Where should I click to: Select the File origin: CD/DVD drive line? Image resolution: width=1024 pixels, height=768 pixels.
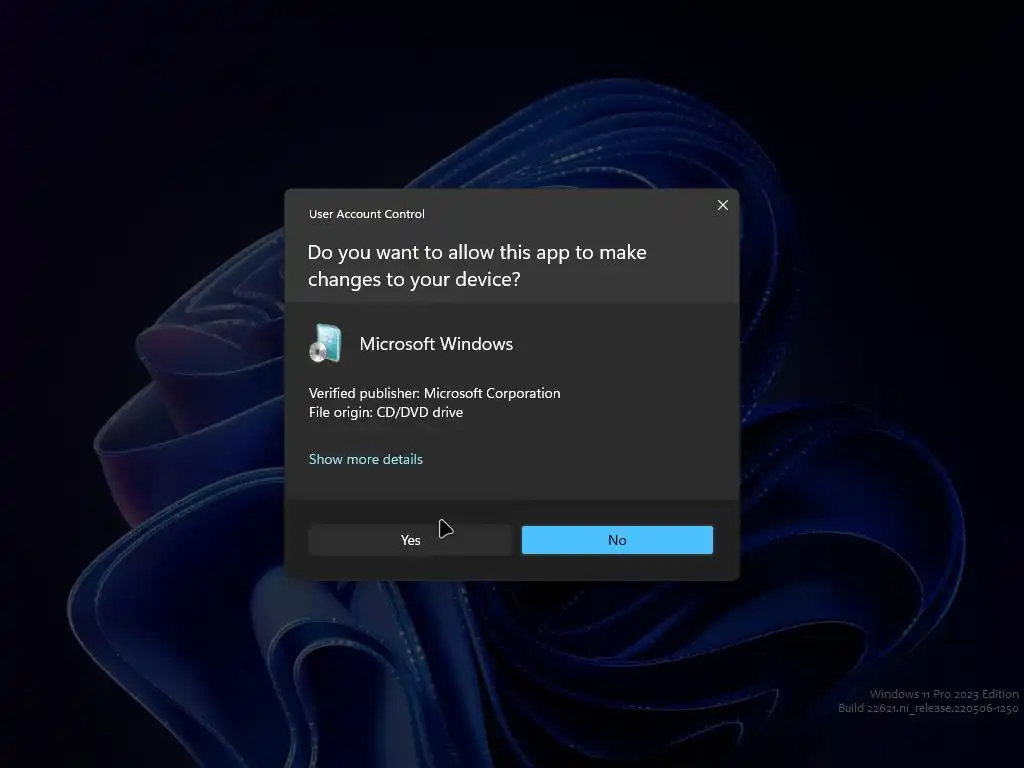click(x=386, y=412)
